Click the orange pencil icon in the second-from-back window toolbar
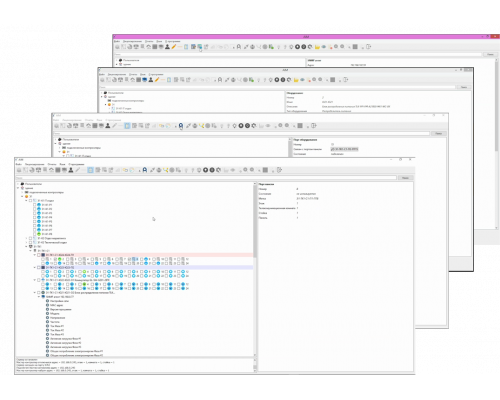Image resolution: width=500 pixels, height=400 pixels. [157, 80]
